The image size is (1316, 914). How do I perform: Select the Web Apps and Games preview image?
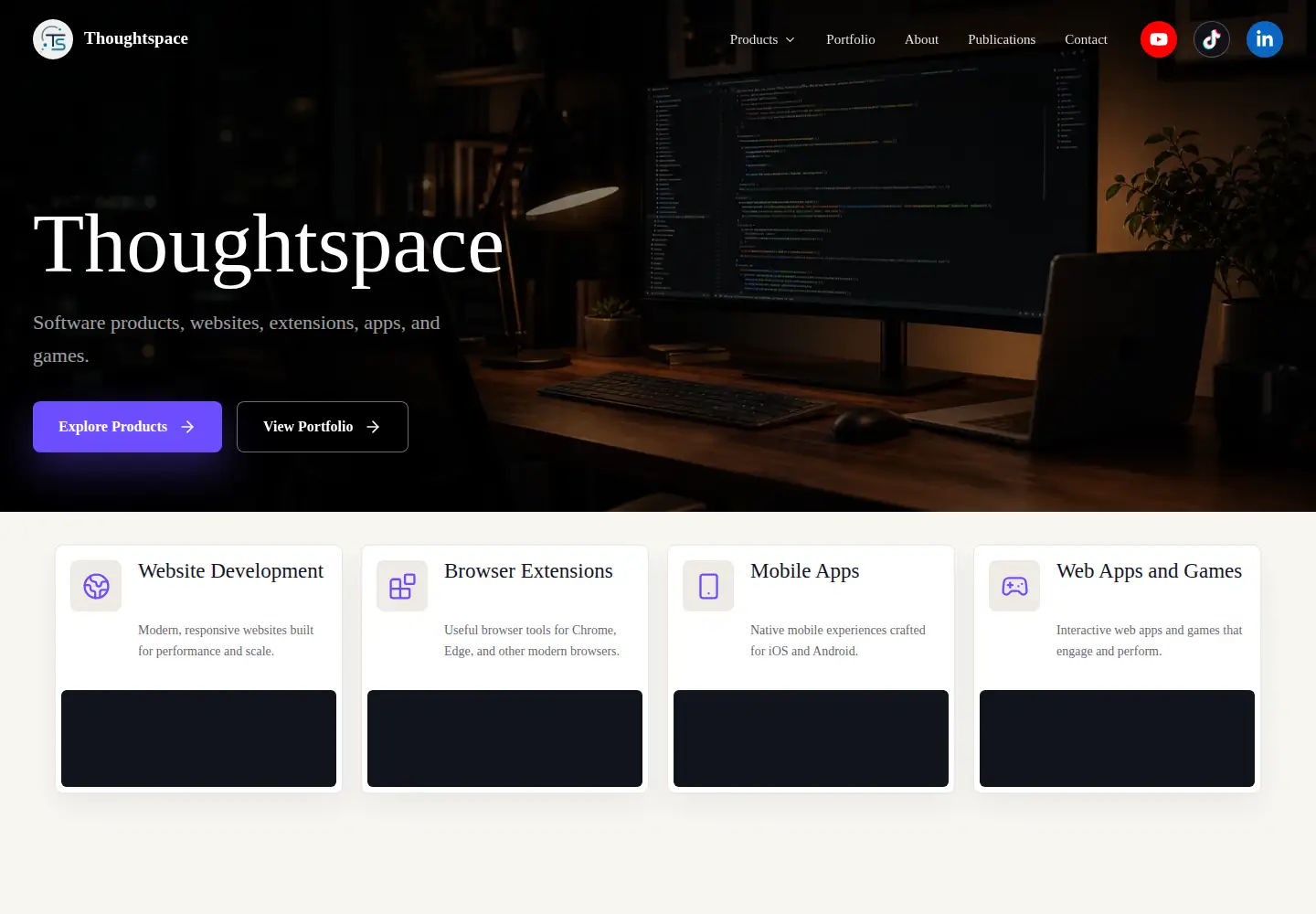[1117, 739]
